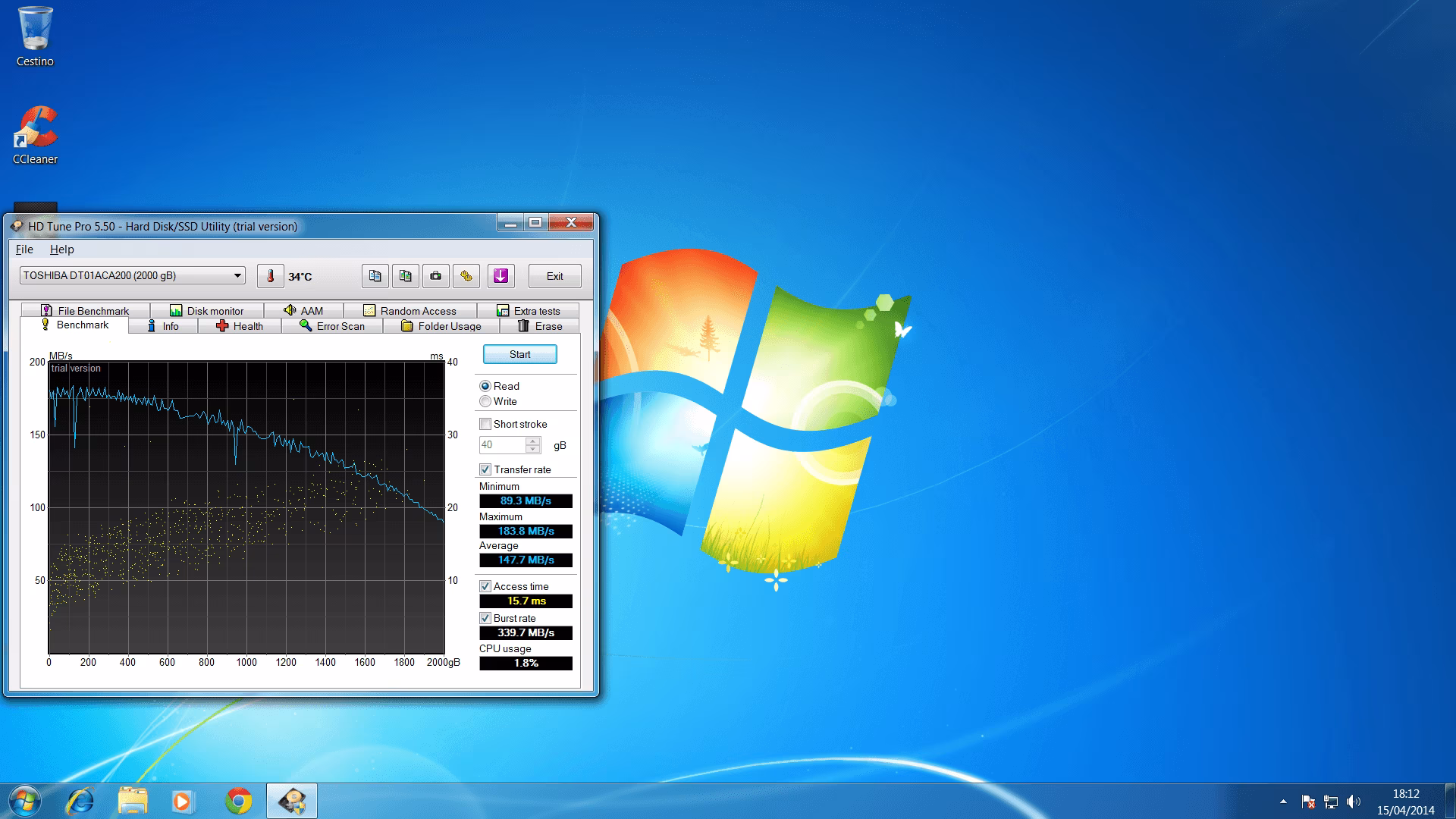1456x819 pixels.
Task: Open Action Center flag in system tray
Action: (x=1308, y=802)
